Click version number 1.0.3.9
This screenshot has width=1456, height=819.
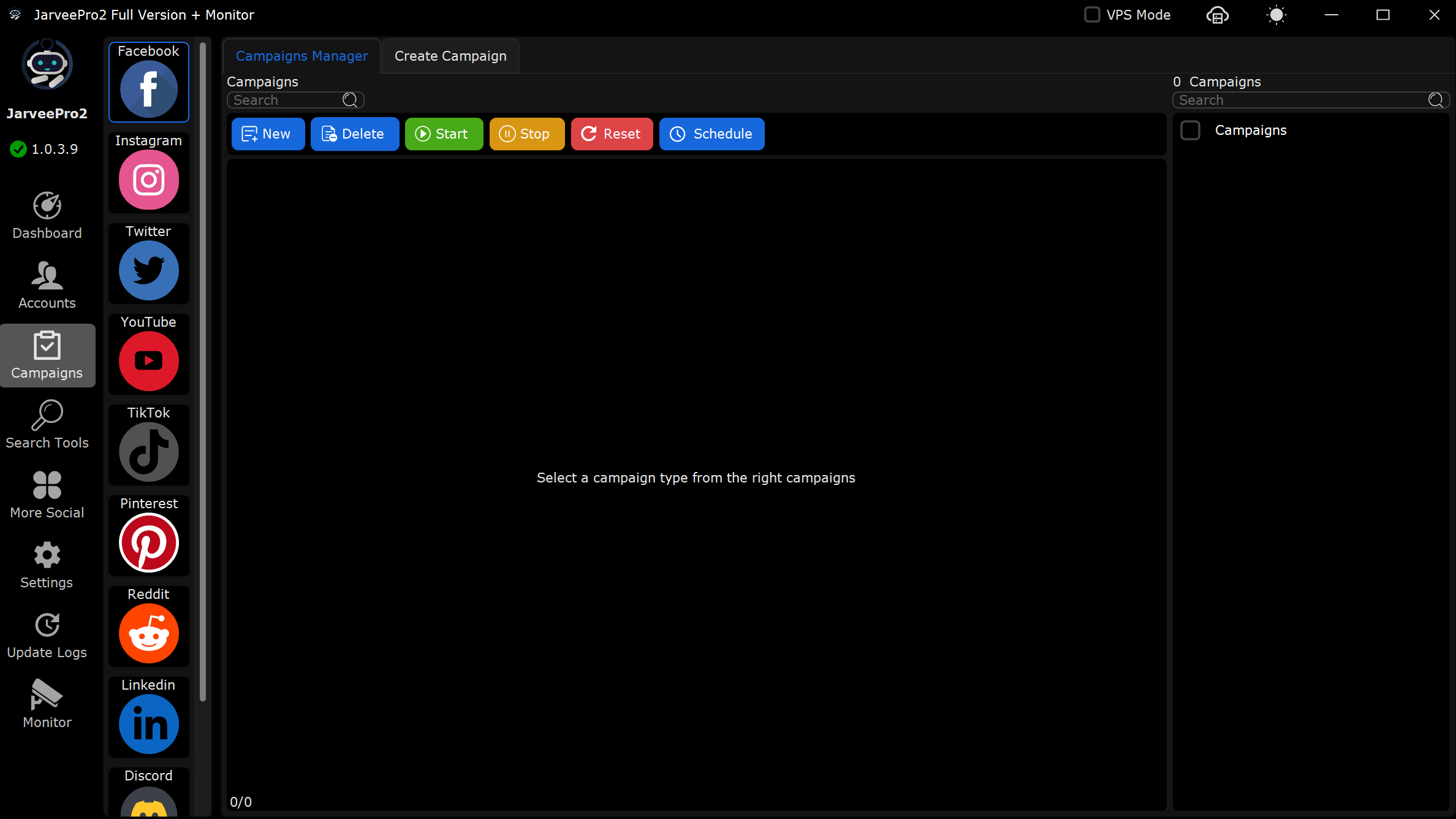(x=55, y=149)
